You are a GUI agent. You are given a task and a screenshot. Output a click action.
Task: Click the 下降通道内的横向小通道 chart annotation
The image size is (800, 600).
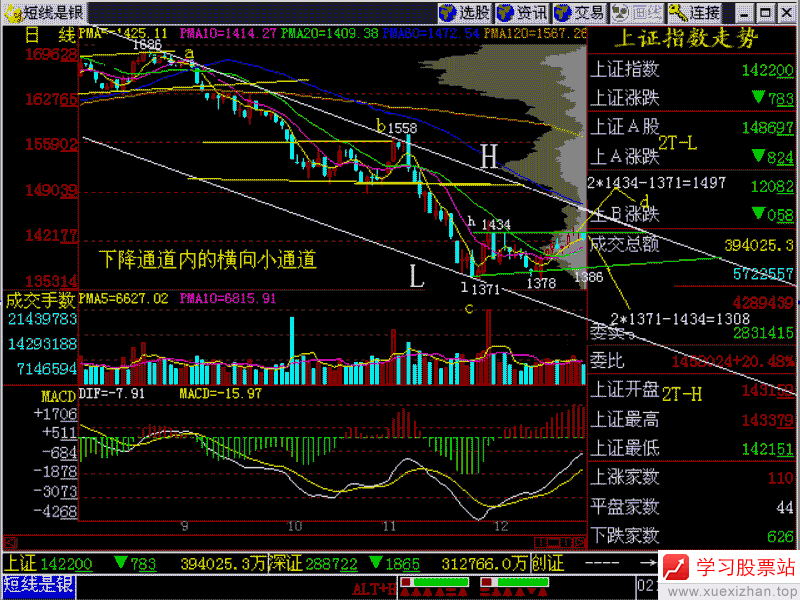[x=208, y=260]
